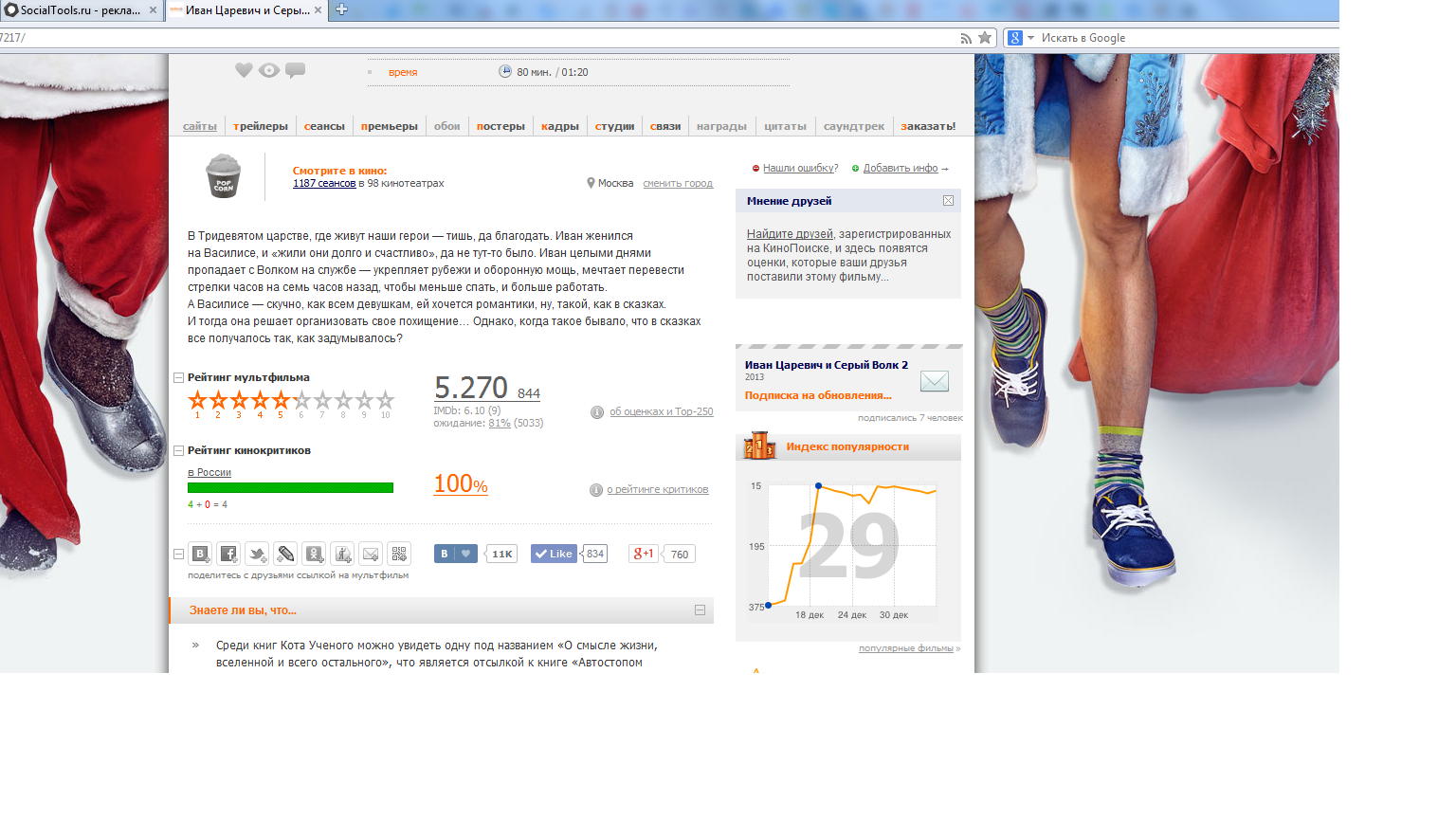Image resolution: width=1456 pixels, height=819 pixels.
Task: Click Подписка на обновления...
Action: click(x=818, y=396)
